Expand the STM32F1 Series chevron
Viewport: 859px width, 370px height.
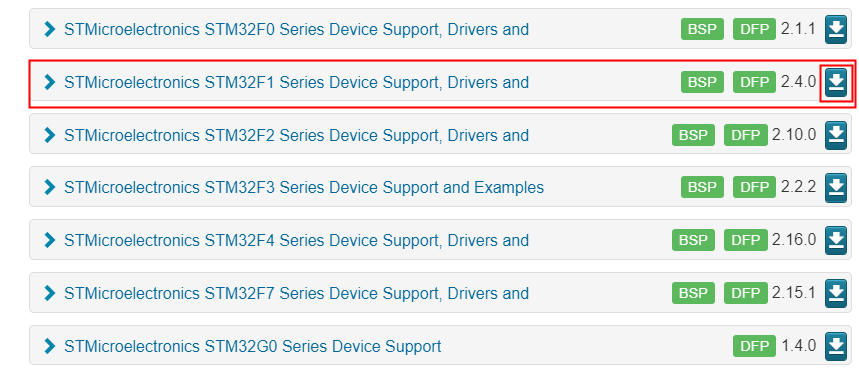point(50,82)
